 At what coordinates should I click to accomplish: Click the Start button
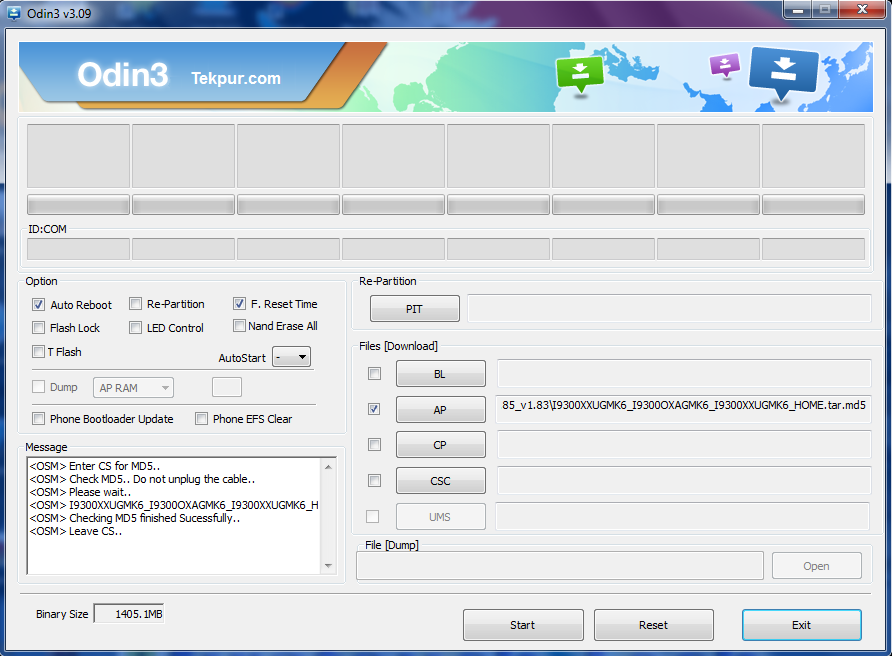pyautogui.click(x=523, y=625)
